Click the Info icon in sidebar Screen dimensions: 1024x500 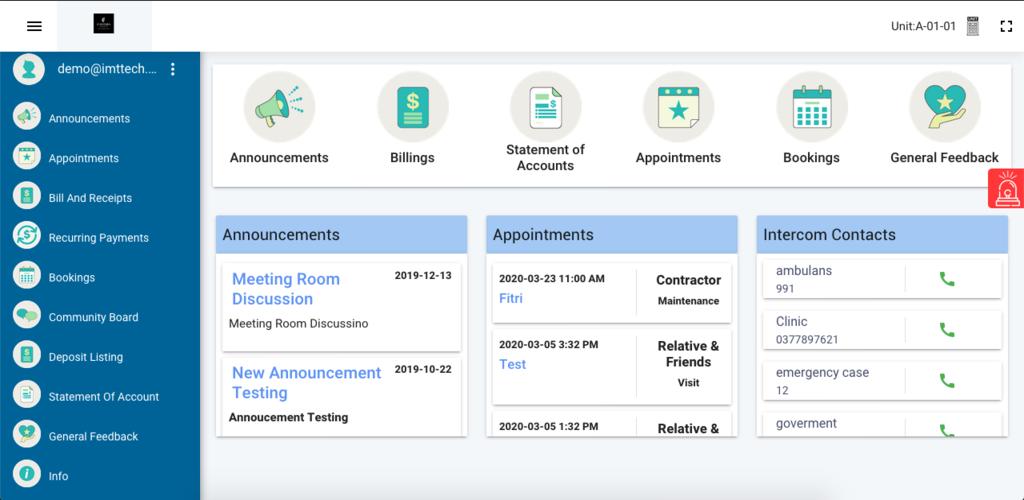pyautogui.click(x=27, y=474)
